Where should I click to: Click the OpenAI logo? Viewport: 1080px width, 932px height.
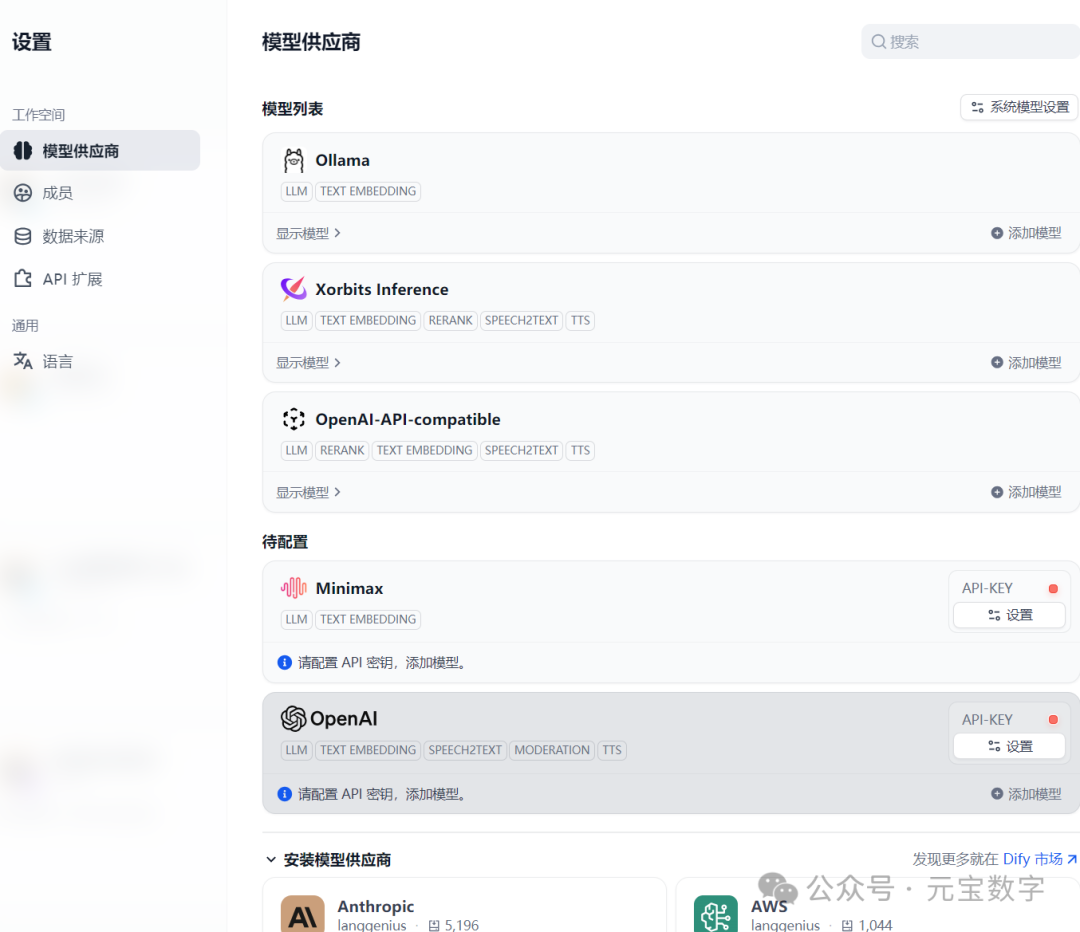click(329, 718)
